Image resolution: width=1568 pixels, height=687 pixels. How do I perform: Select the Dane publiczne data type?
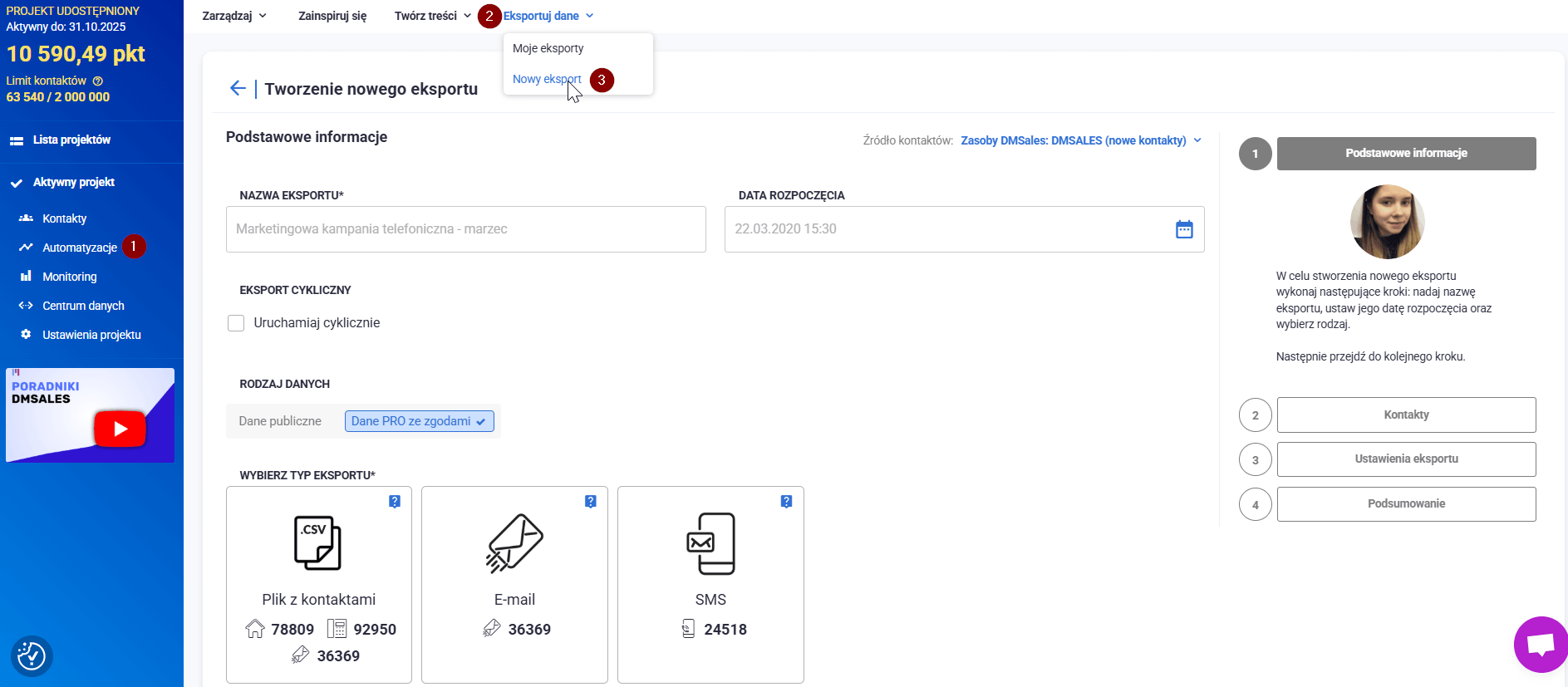point(280,421)
